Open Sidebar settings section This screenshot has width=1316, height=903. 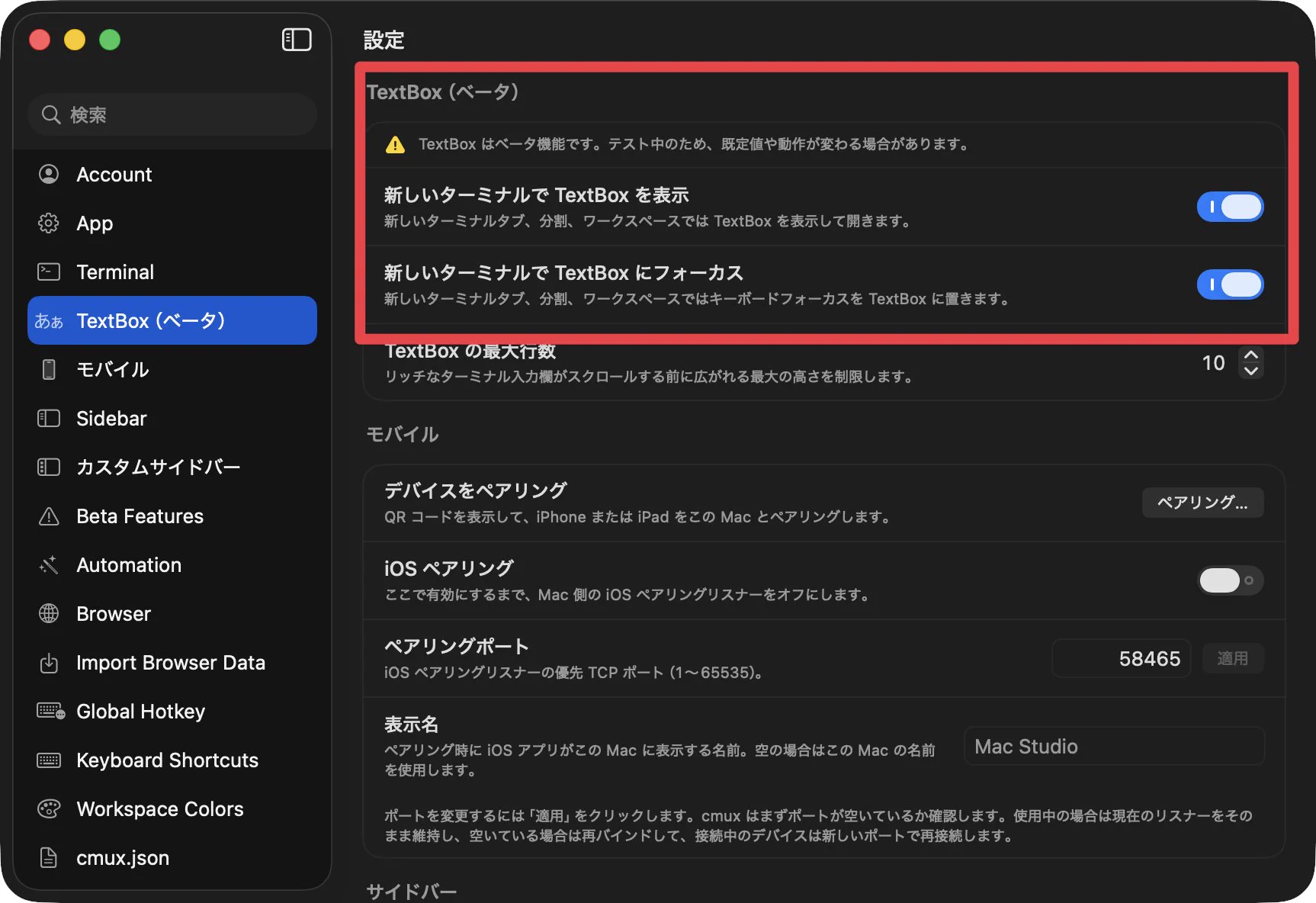point(172,418)
